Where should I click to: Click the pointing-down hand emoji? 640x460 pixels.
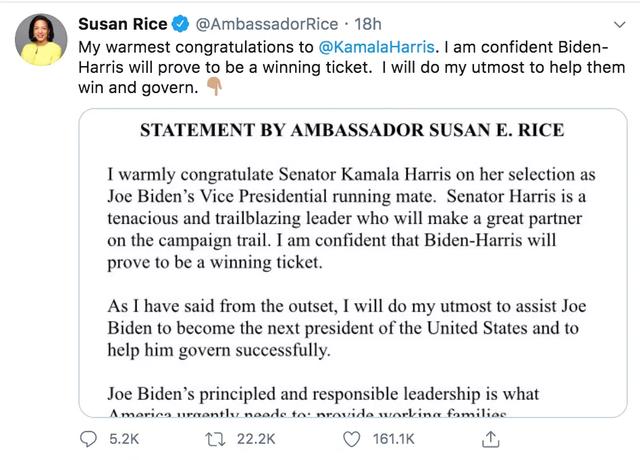pyautogui.click(x=212, y=87)
